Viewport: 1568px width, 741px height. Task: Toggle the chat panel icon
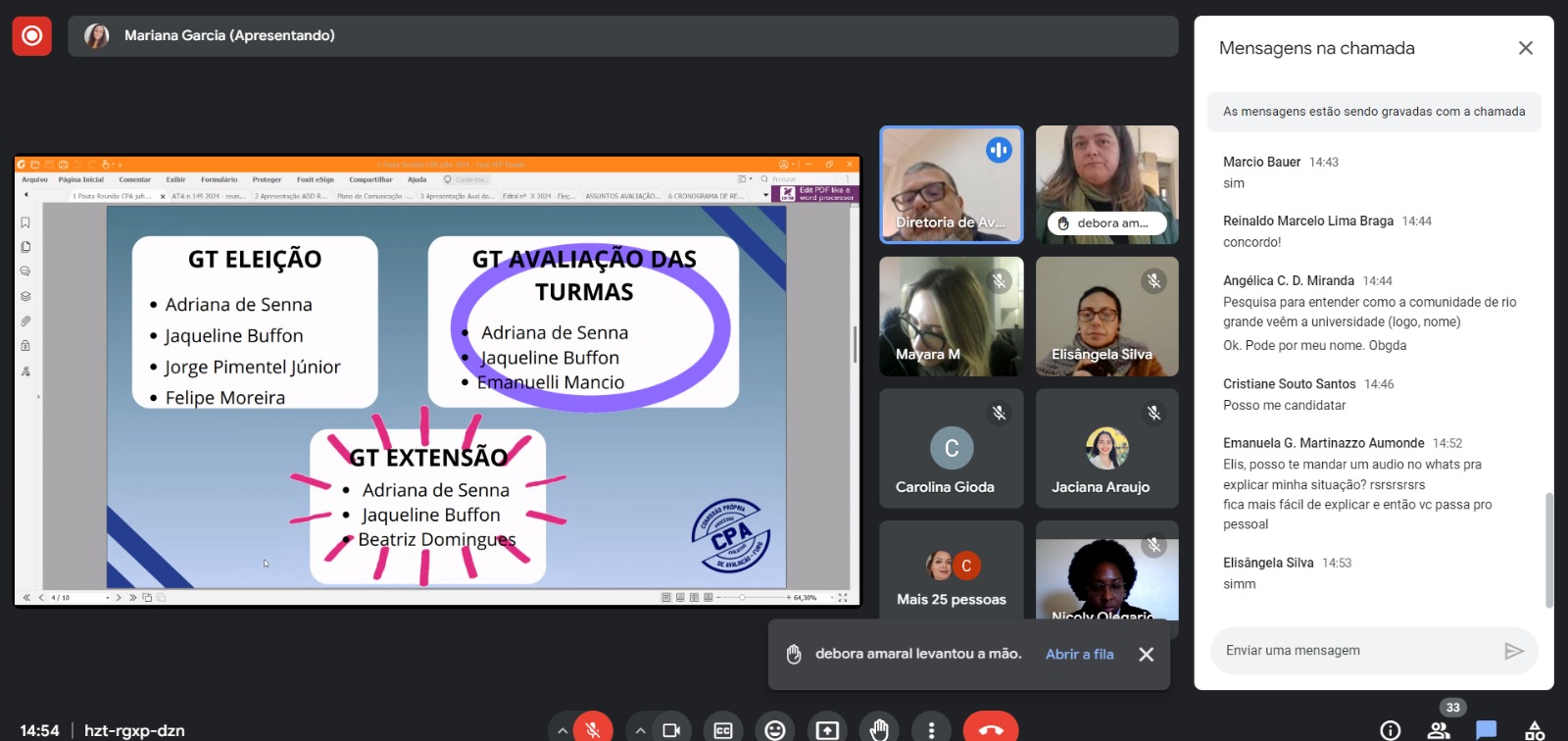click(1487, 729)
